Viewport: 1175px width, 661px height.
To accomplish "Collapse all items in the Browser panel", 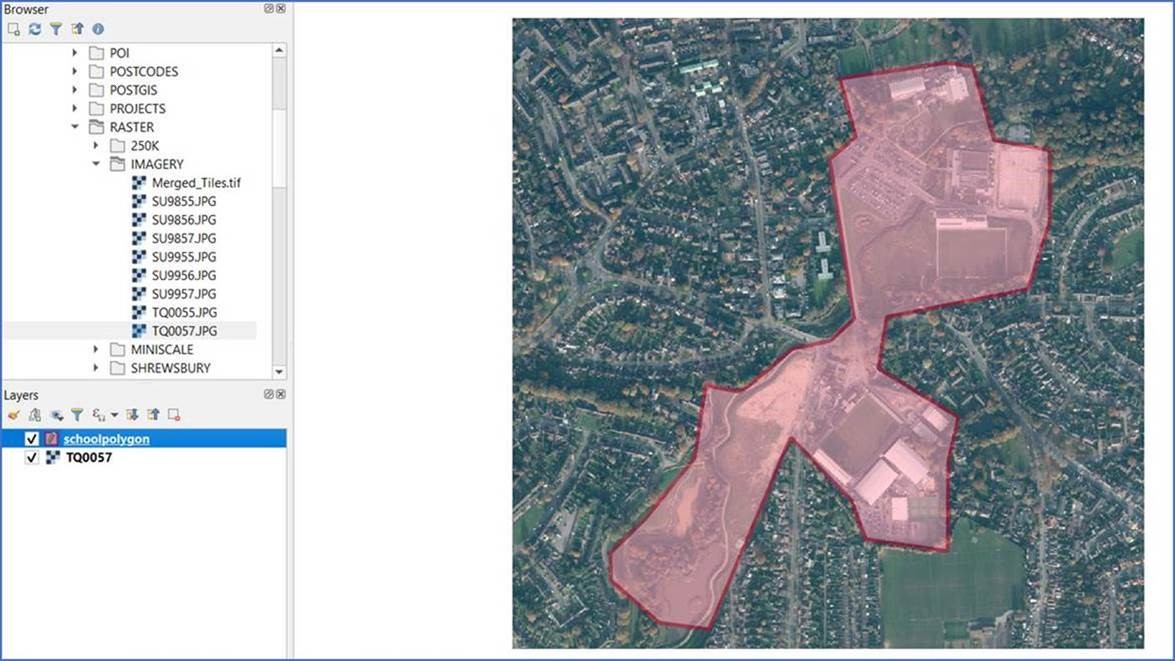I will [79, 29].
